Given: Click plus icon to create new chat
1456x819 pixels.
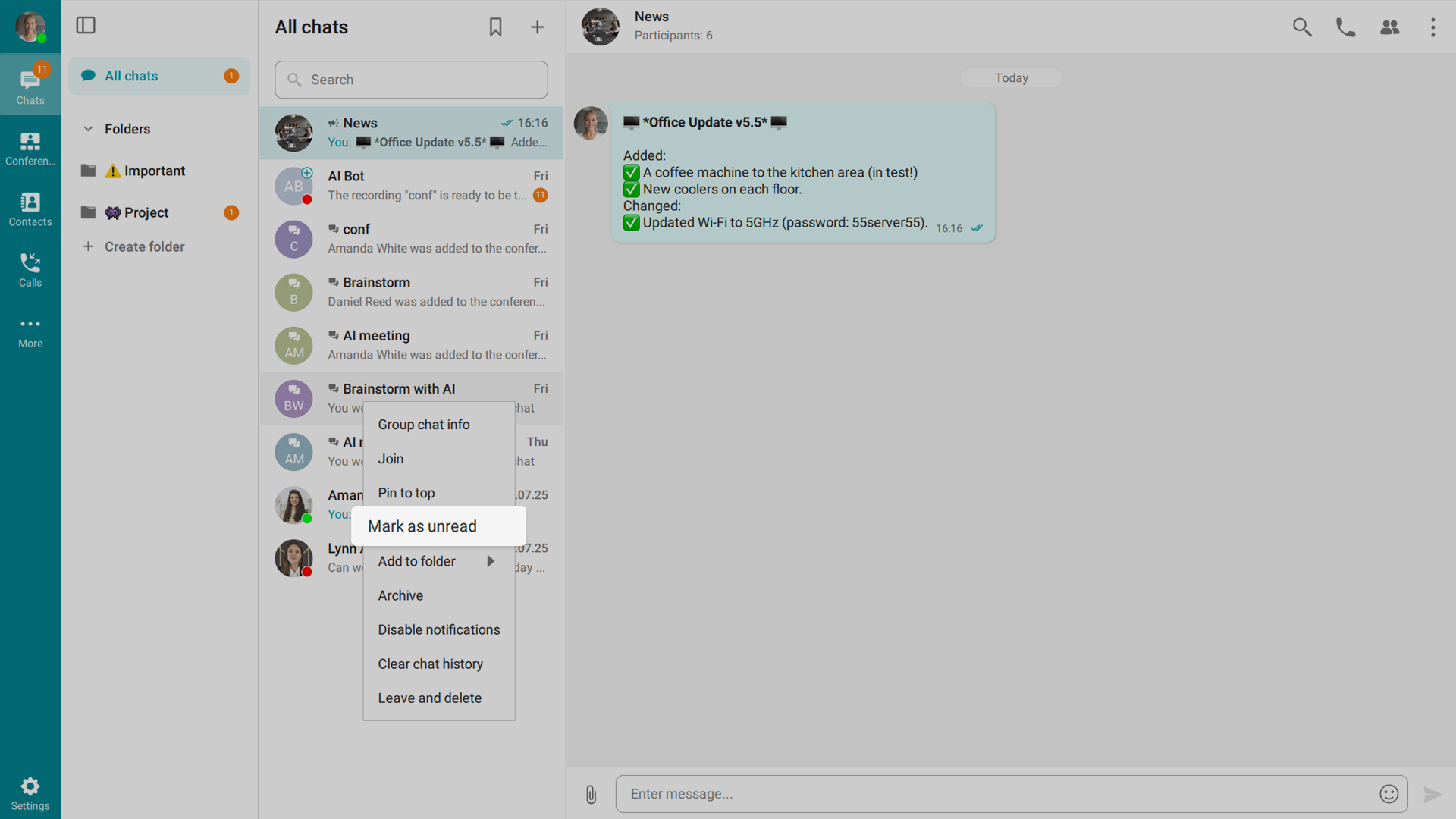Looking at the screenshot, I should tap(537, 27).
